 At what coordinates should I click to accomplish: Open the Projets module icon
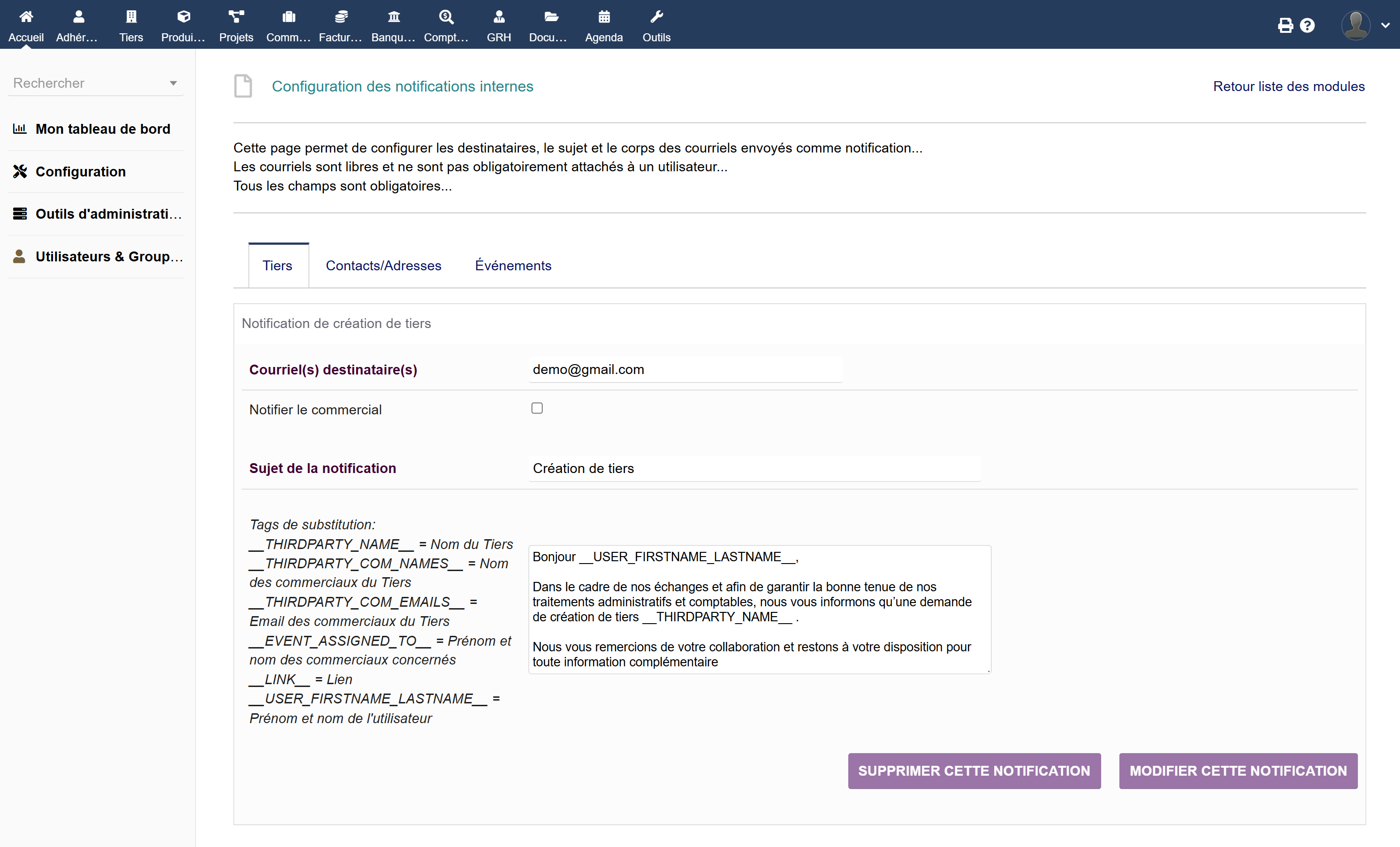236,17
